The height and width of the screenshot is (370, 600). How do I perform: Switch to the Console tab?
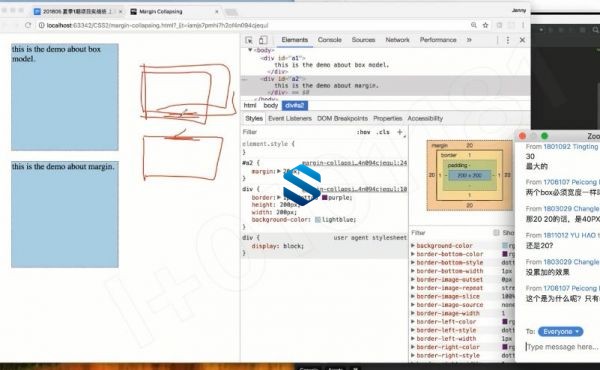pos(329,40)
